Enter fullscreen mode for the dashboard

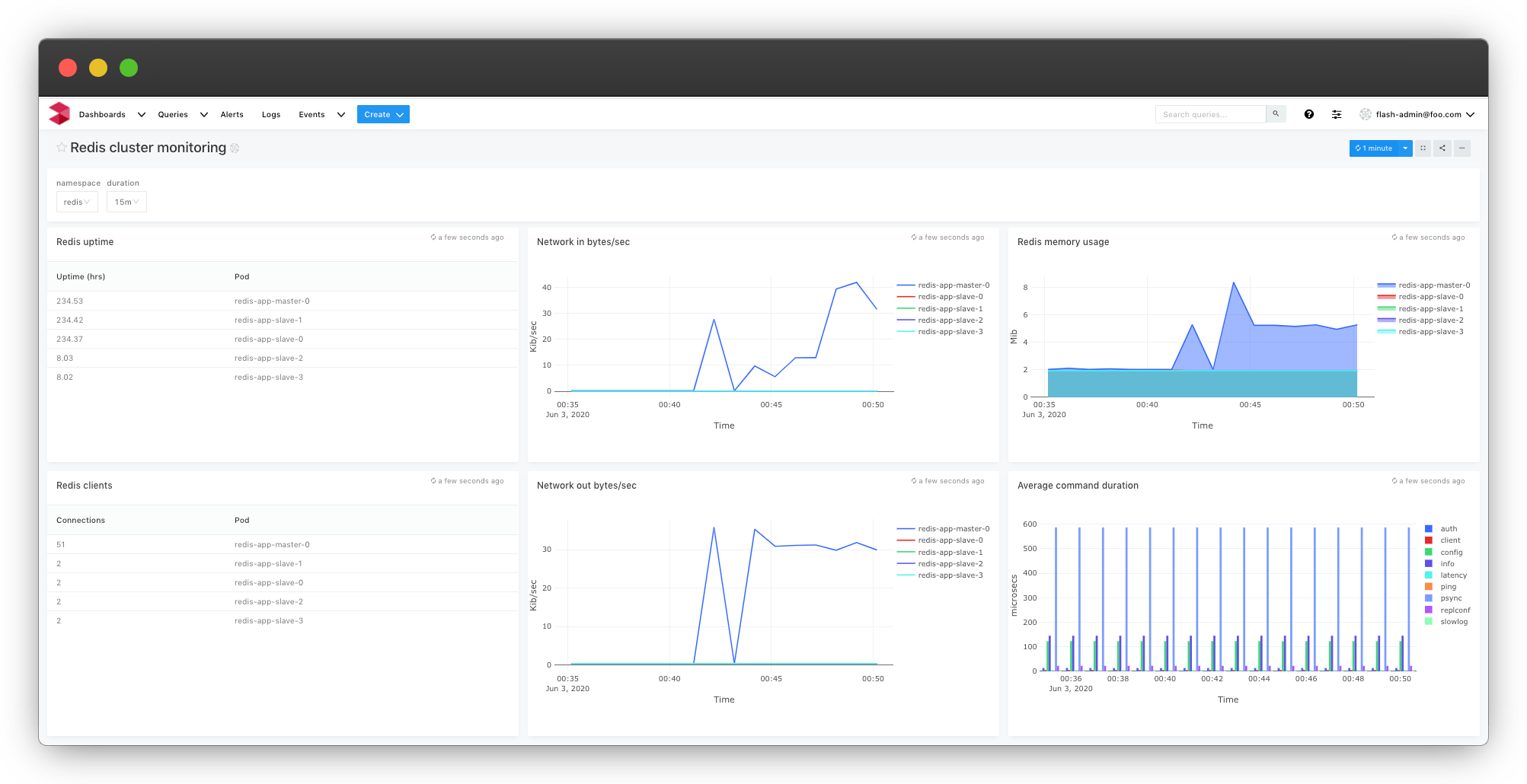1423,148
